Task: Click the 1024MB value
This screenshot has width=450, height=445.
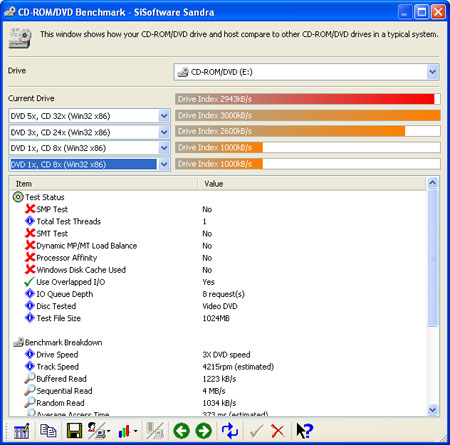Action: [216, 318]
